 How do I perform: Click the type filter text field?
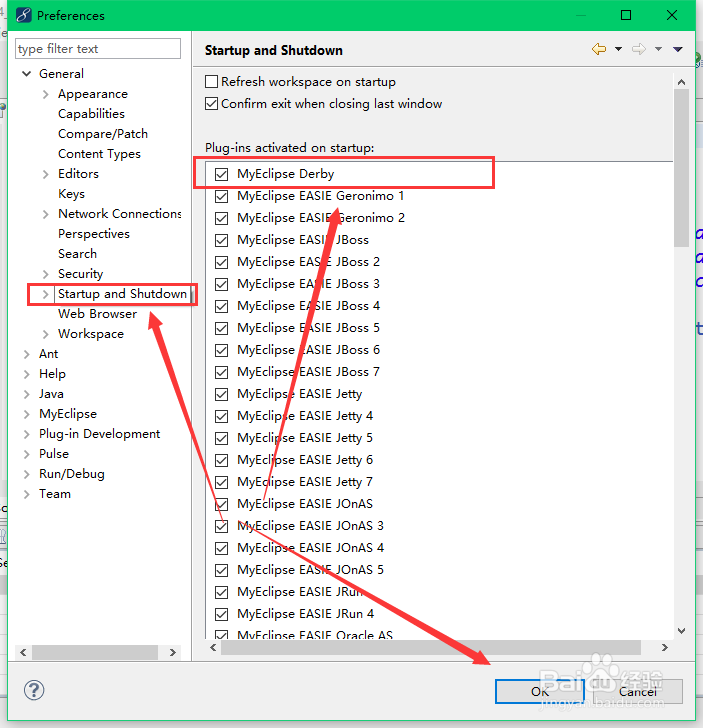[x=98, y=49]
